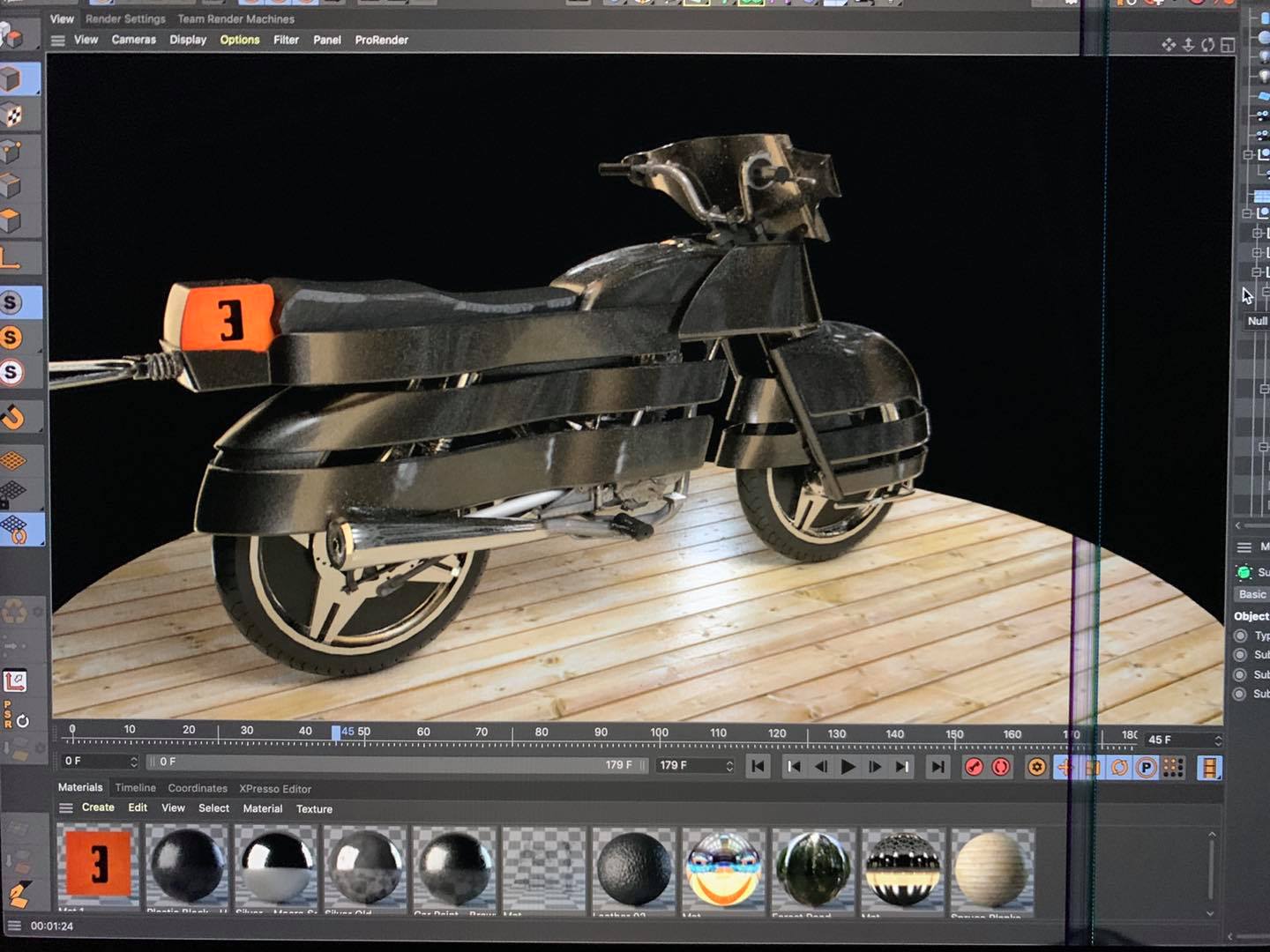This screenshot has height=952, width=1270.
Task: Select the orange number 3 material
Action: click(x=98, y=865)
